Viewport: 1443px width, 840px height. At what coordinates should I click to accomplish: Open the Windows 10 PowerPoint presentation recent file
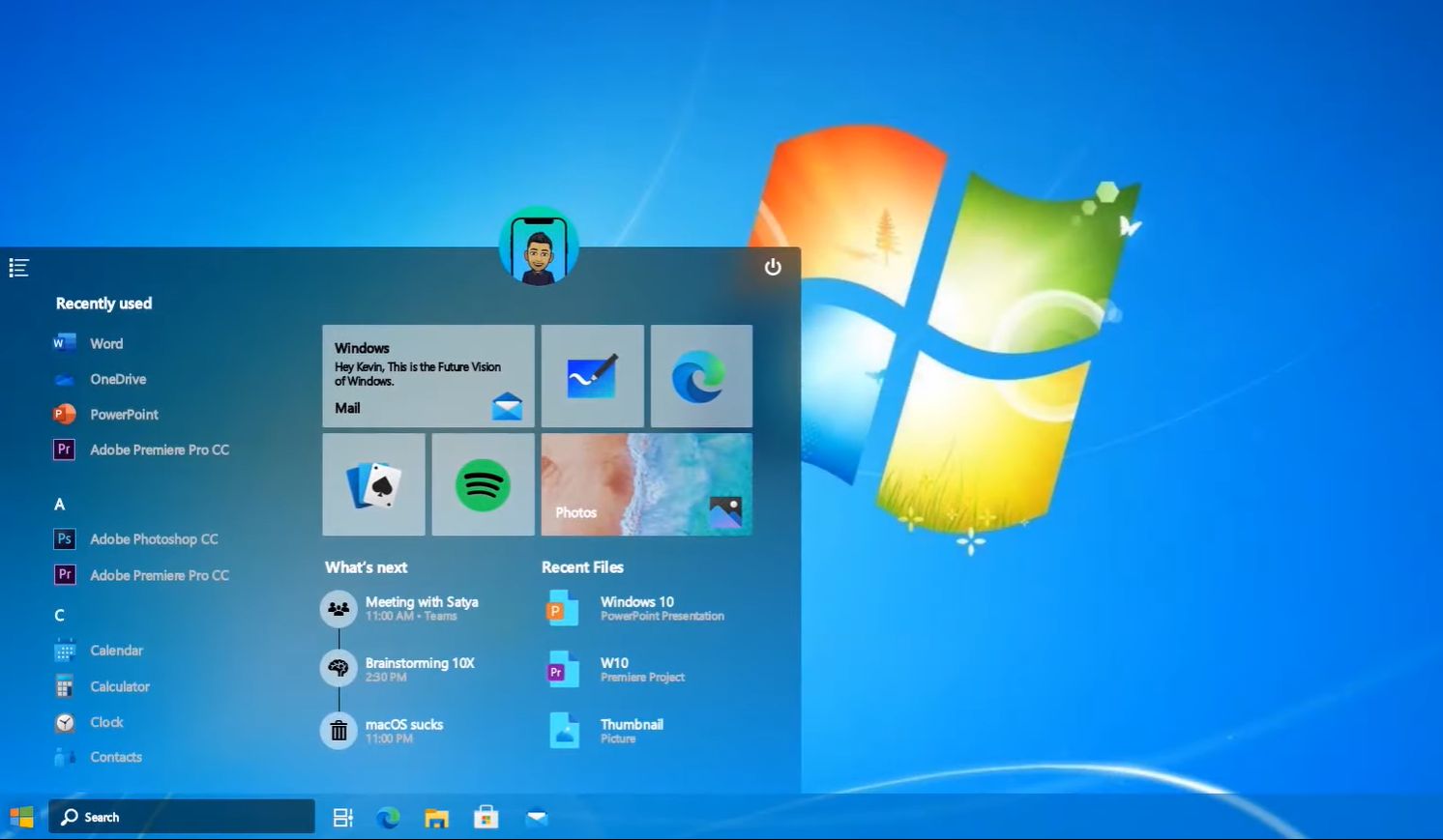[636, 608]
